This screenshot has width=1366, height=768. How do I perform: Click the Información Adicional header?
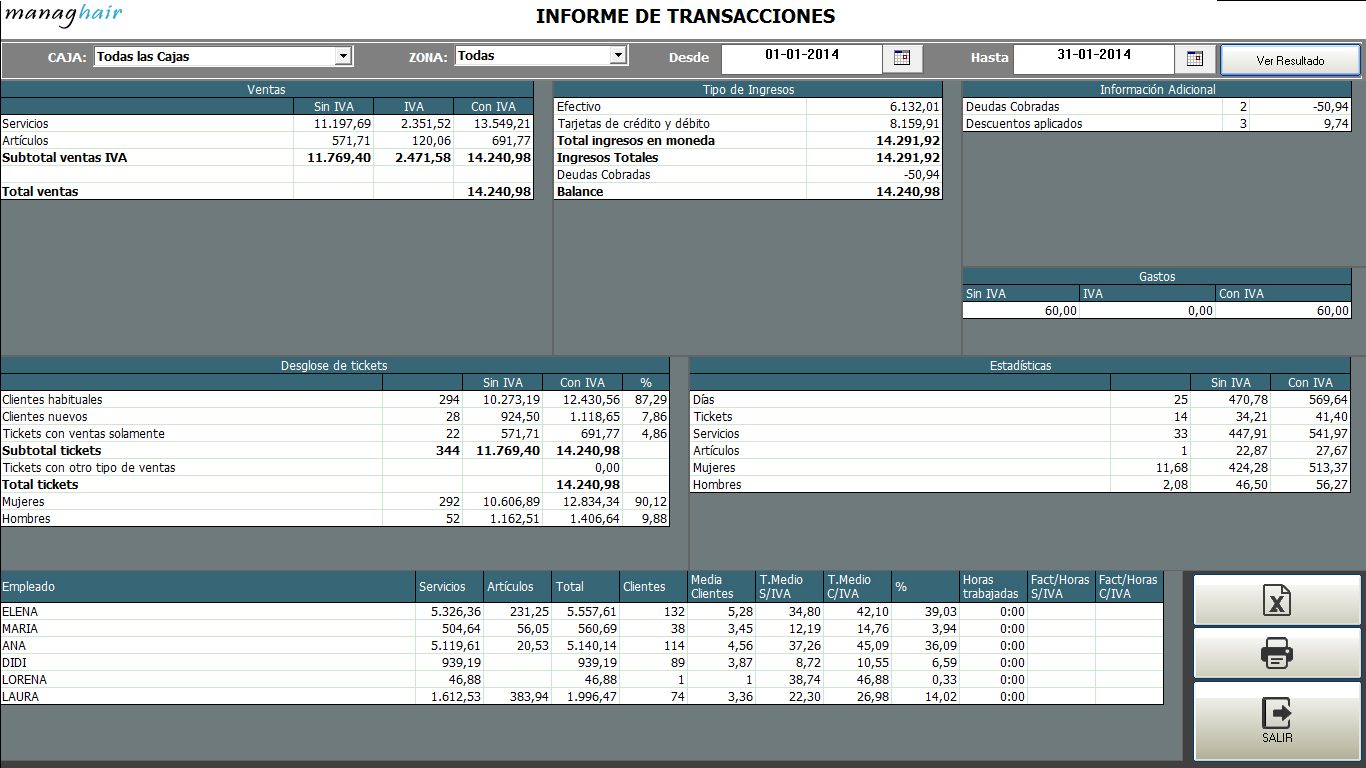[x=1157, y=89]
